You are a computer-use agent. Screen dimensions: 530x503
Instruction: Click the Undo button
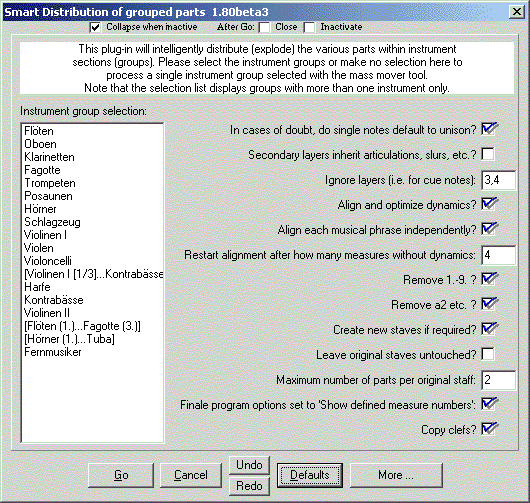point(249,465)
